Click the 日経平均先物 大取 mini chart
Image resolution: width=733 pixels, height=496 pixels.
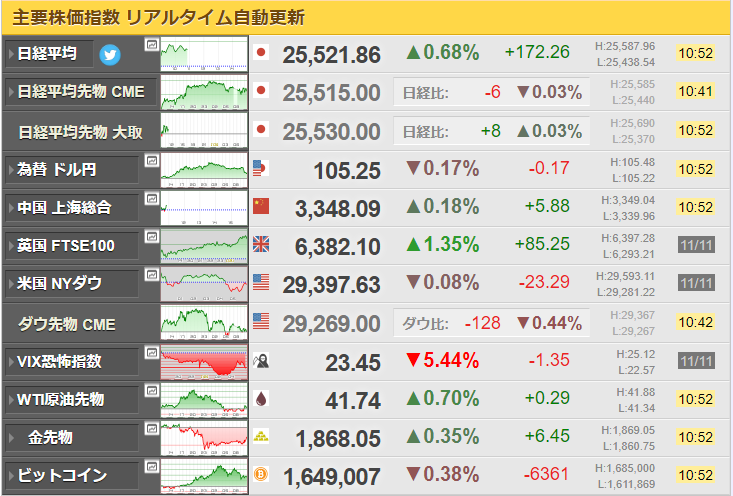pos(204,130)
